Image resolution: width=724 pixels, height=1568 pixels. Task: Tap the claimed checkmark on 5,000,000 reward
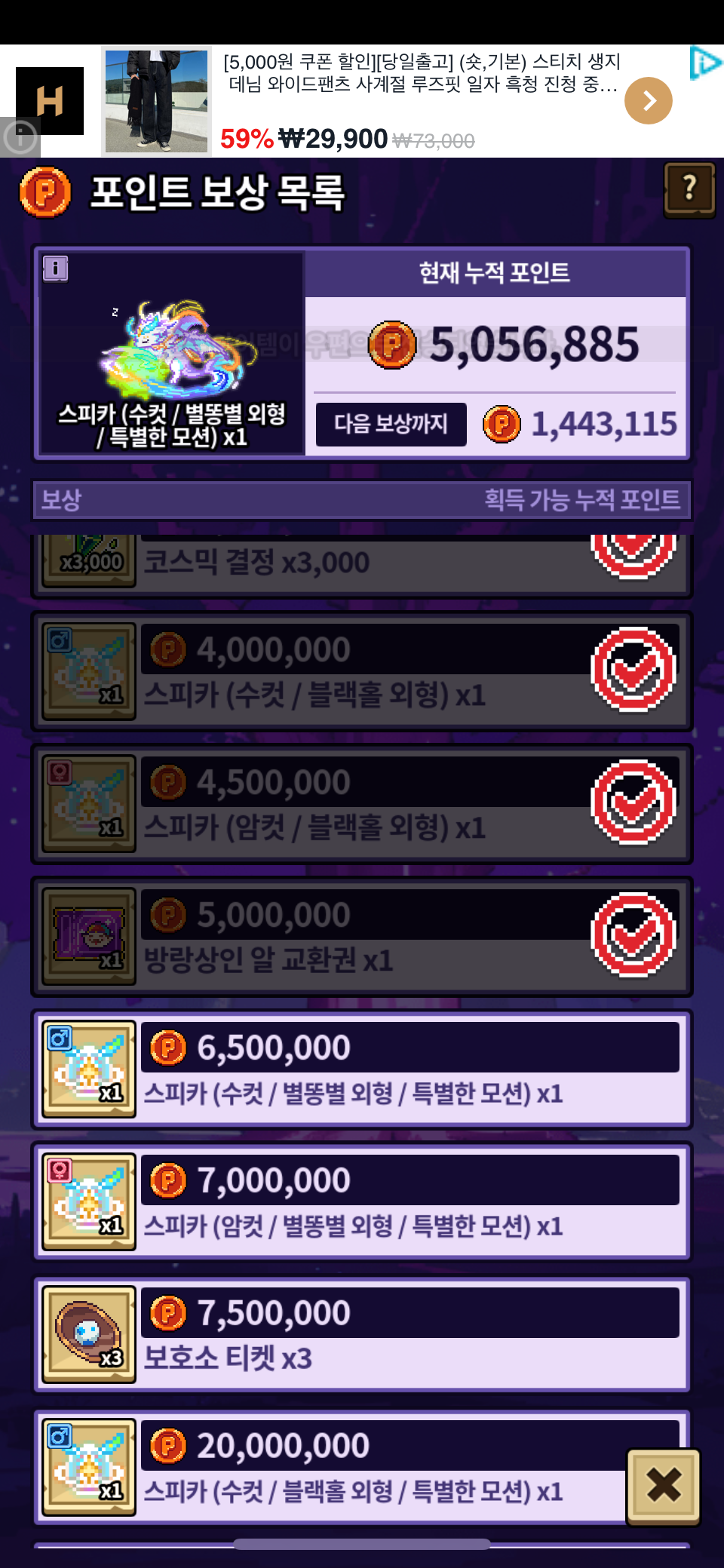point(633,935)
